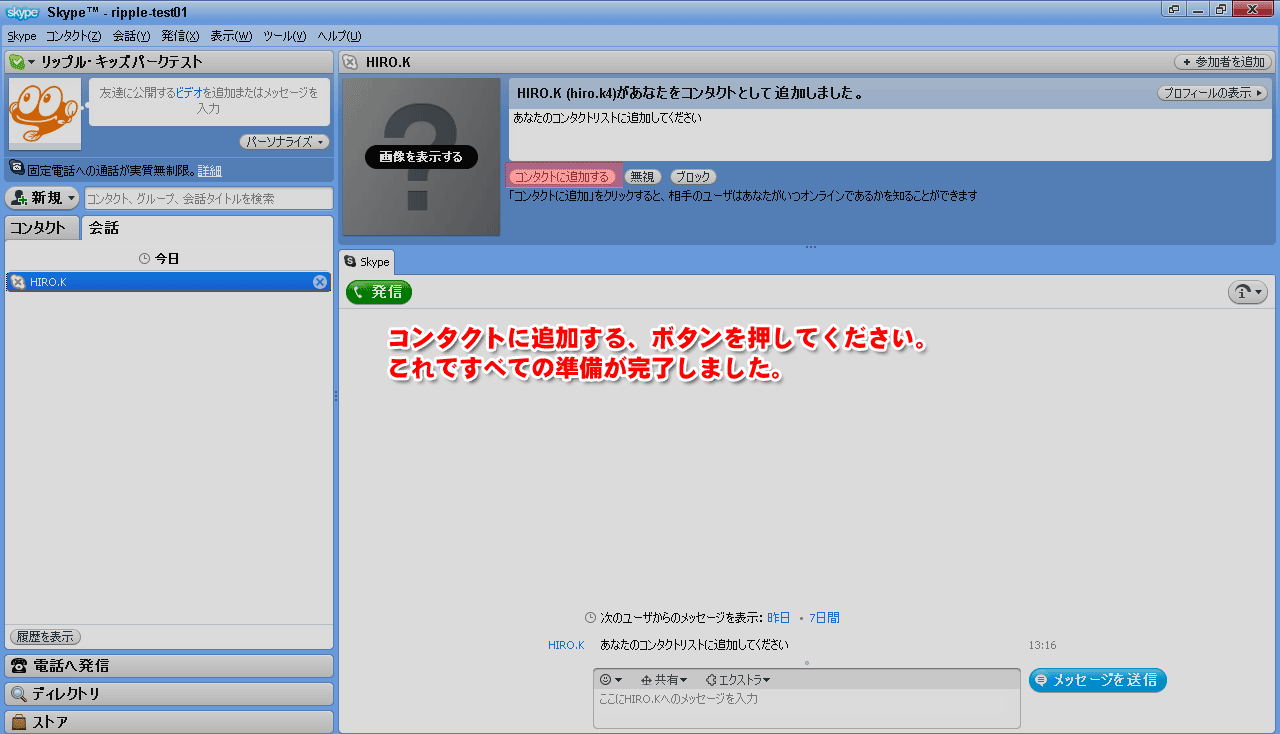Click the mood message field
The width and height of the screenshot is (1280, 734).
pyautogui.click(x=209, y=100)
